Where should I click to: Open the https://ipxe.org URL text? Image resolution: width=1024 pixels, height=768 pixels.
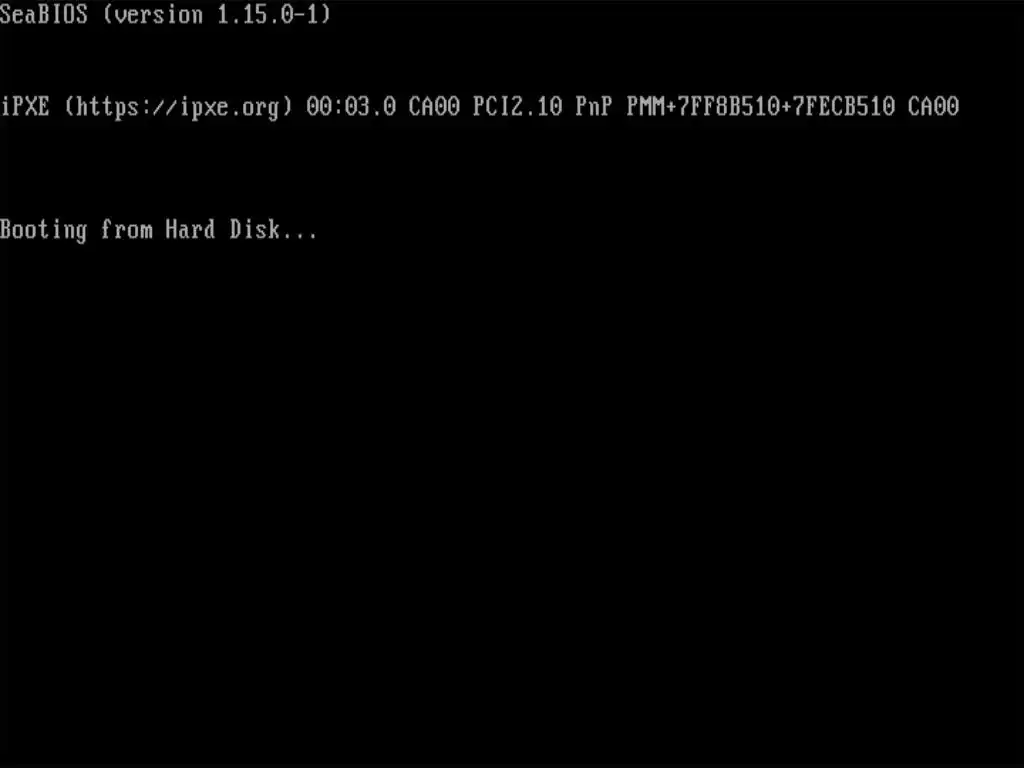coord(178,106)
